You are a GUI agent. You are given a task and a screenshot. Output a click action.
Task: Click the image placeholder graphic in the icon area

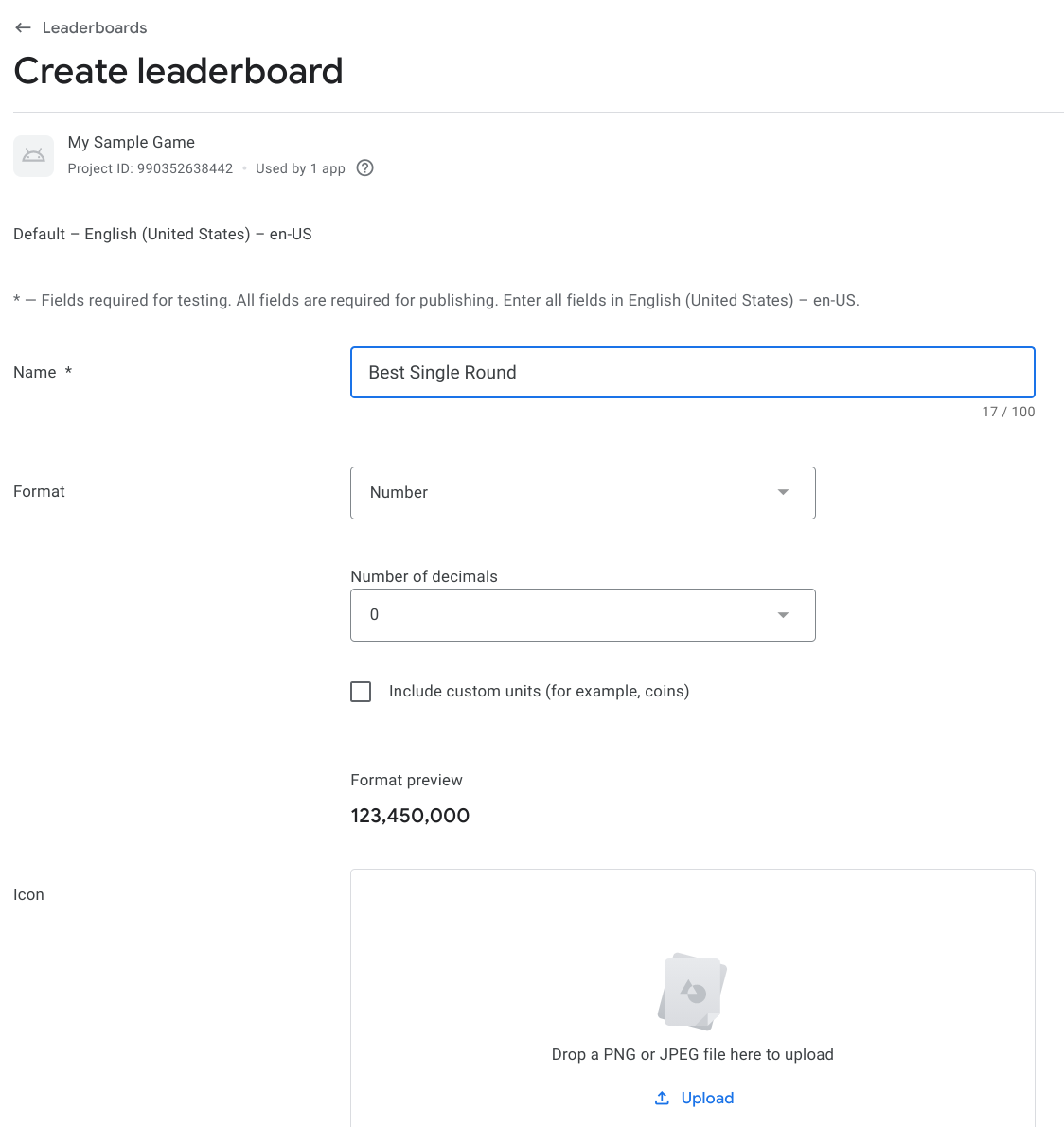coord(692,991)
